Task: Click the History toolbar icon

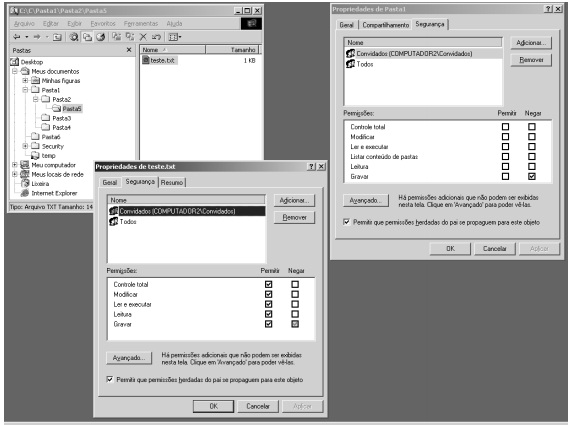Action: pyautogui.click(x=101, y=37)
